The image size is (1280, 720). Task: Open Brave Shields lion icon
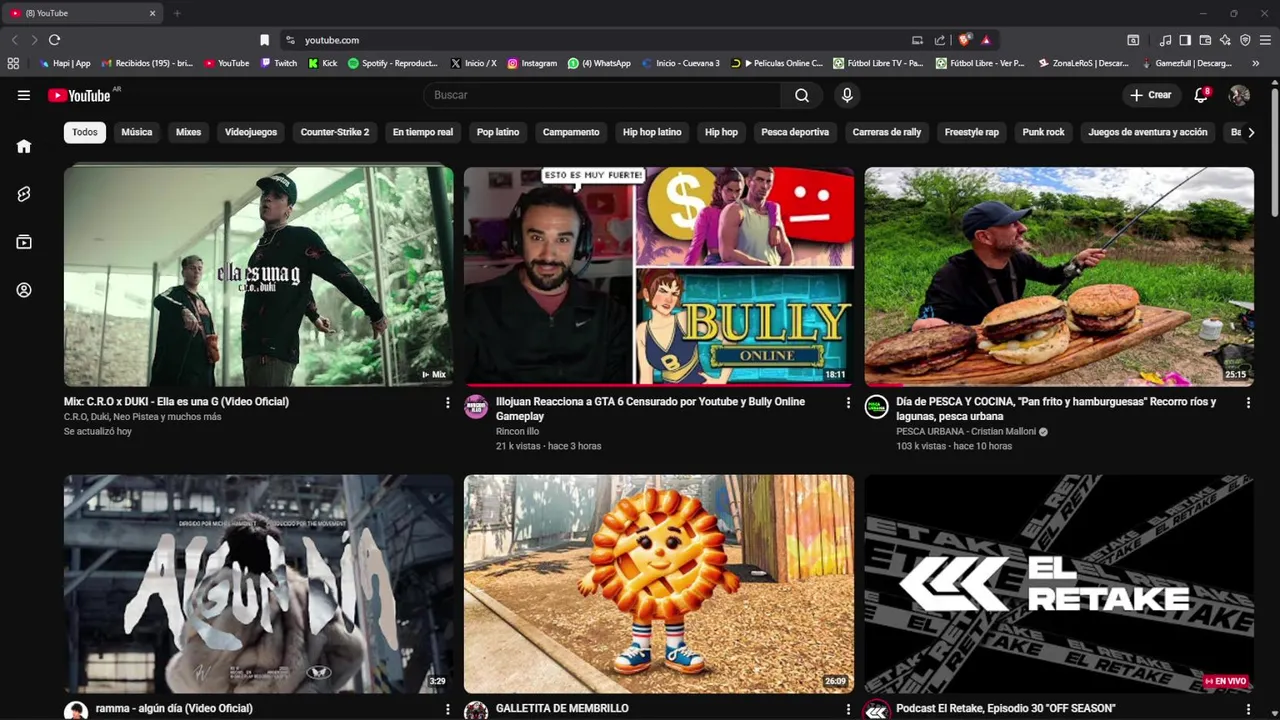964,40
